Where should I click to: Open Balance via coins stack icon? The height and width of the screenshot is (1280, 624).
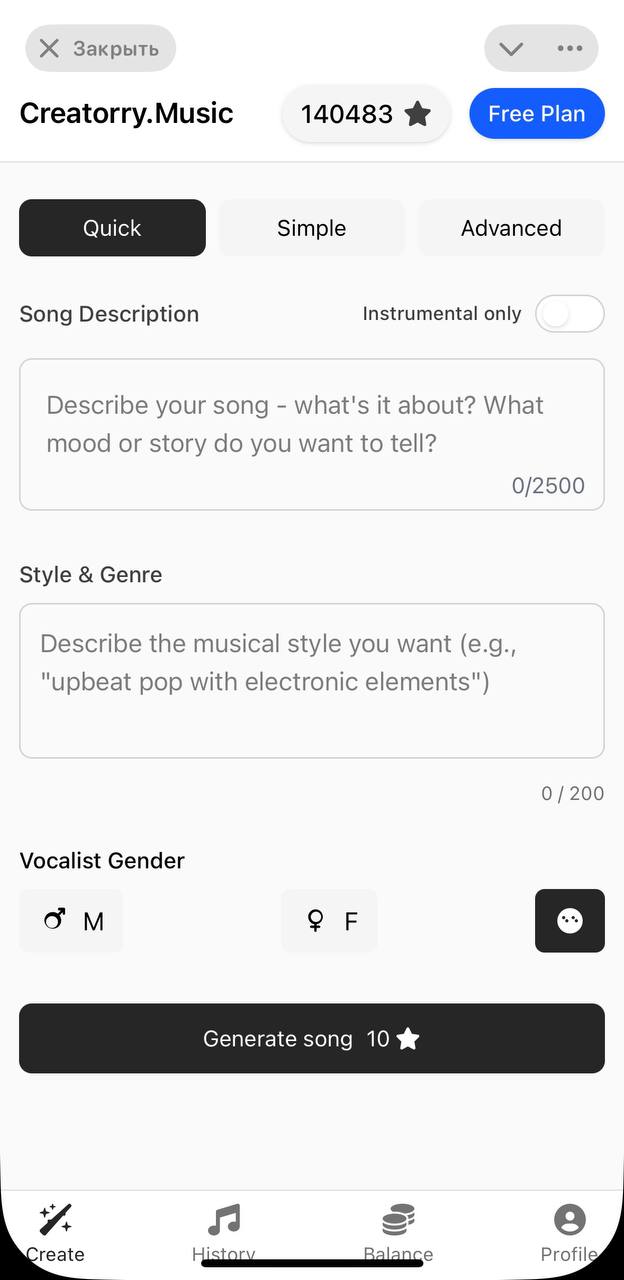398,1220
